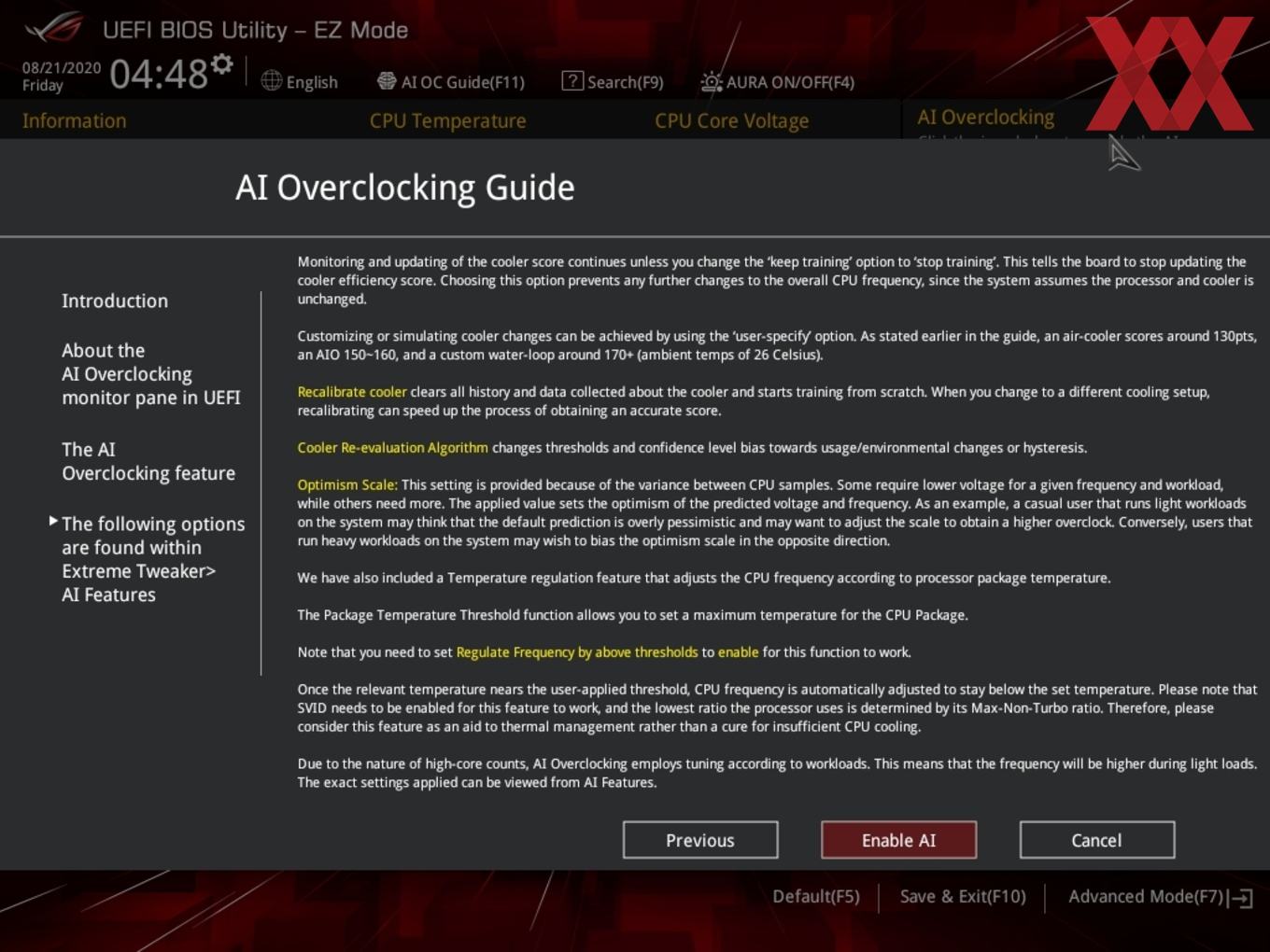Screen dimensions: 1270x952
Task: Open settings gear next to the clock
Action: pyautogui.click(x=222, y=63)
